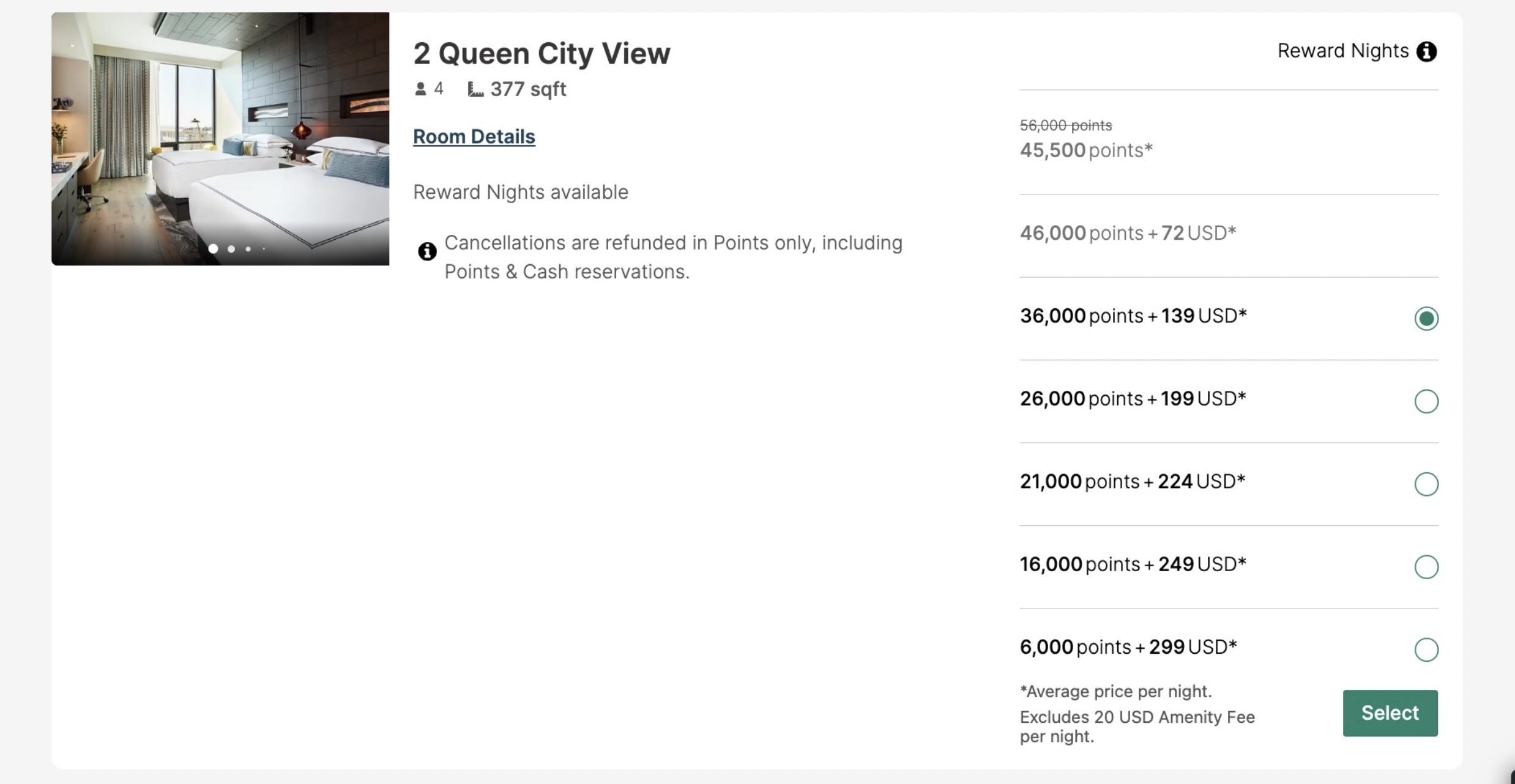Click the 45,500 points reward rate
Image resolution: width=1515 pixels, height=784 pixels.
coord(1086,150)
